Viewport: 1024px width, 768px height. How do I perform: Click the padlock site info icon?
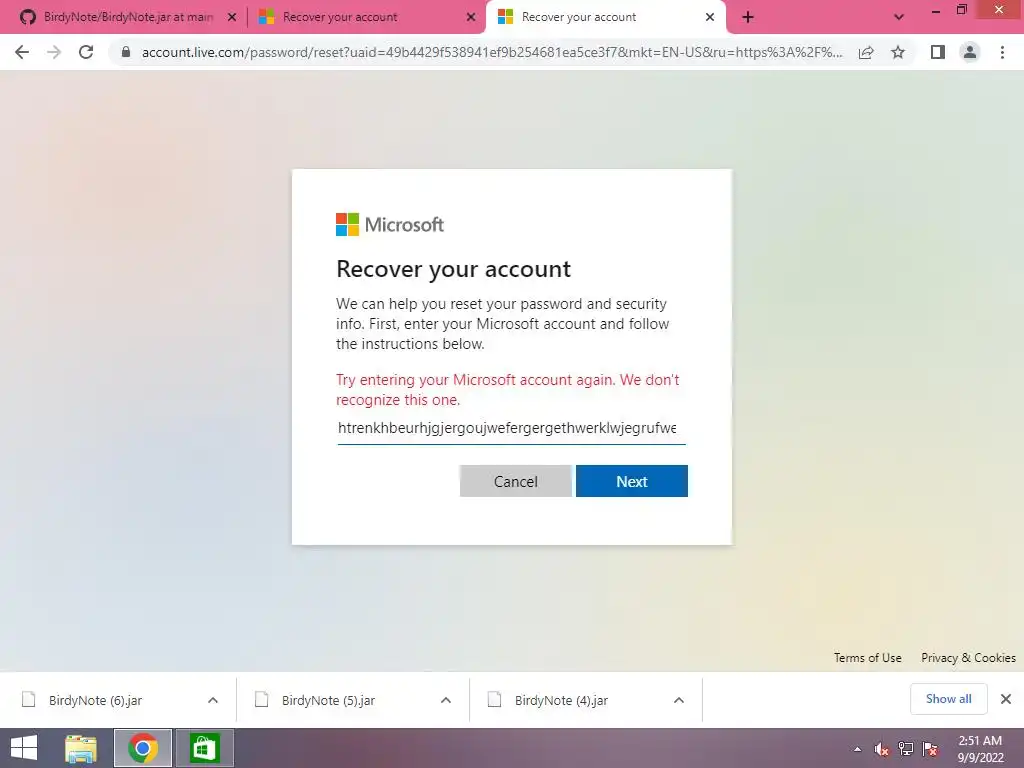pyautogui.click(x=126, y=52)
